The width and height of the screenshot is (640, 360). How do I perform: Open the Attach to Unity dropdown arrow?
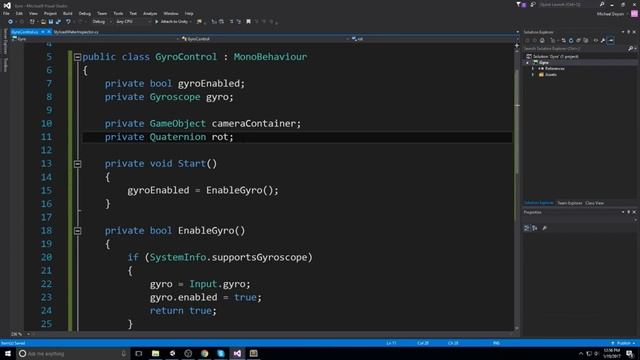[191, 22]
